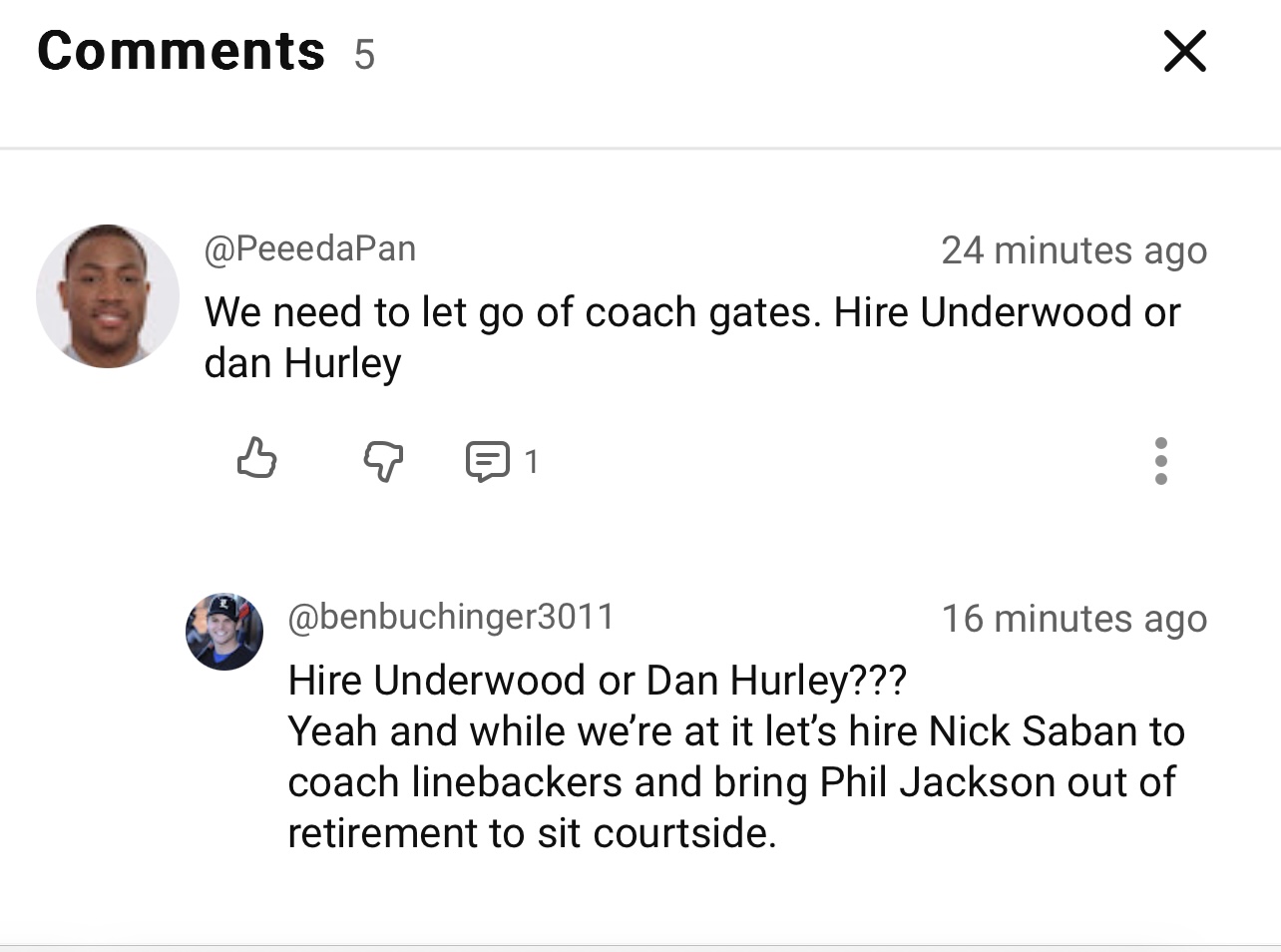Visit the @benbuchinger3011 channel link
The height and width of the screenshot is (952, 1281).
451,617
